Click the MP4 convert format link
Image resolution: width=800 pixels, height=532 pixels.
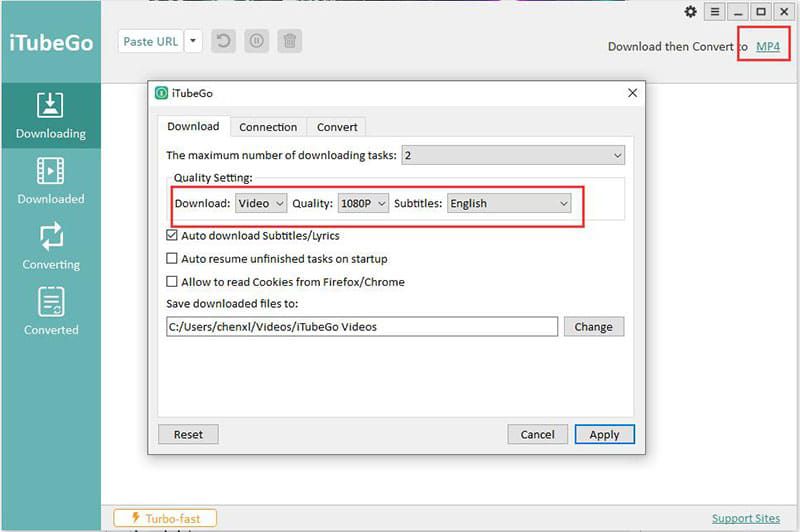pyautogui.click(x=768, y=46)
